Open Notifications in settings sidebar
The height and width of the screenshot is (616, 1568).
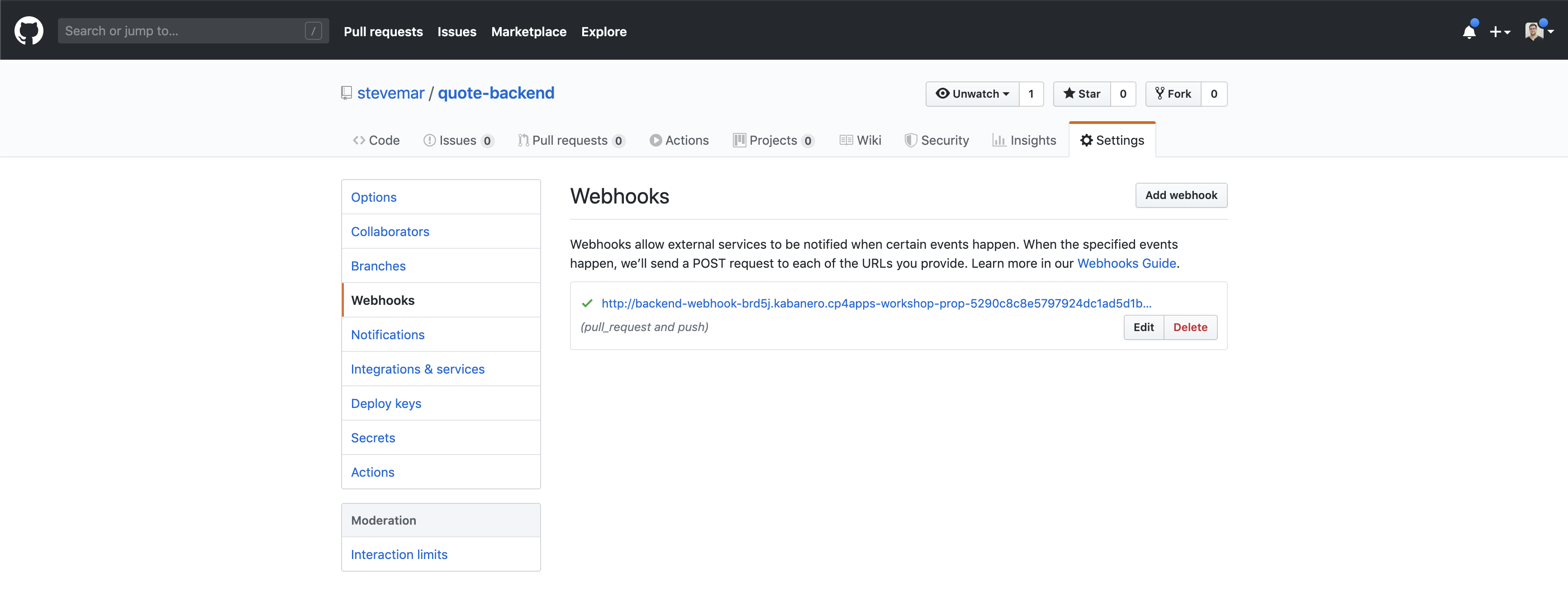441,335
